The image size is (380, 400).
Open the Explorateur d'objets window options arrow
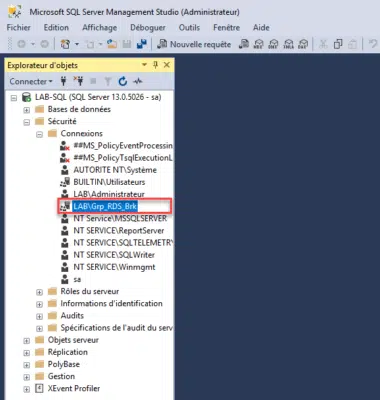pyautogui.click(x=144, y=65)
